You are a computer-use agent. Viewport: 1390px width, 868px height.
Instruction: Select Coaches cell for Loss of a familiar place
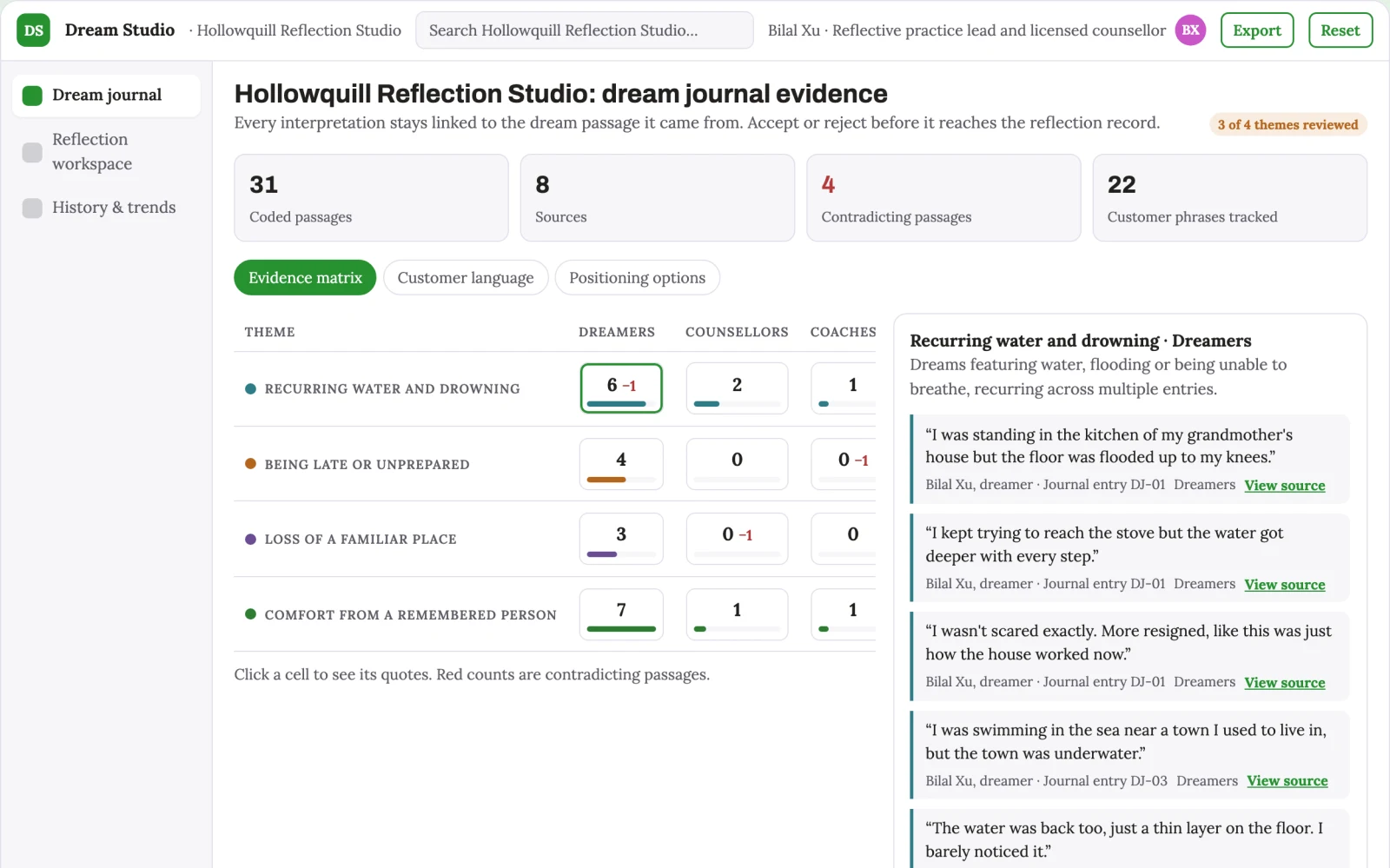[844, 539]
